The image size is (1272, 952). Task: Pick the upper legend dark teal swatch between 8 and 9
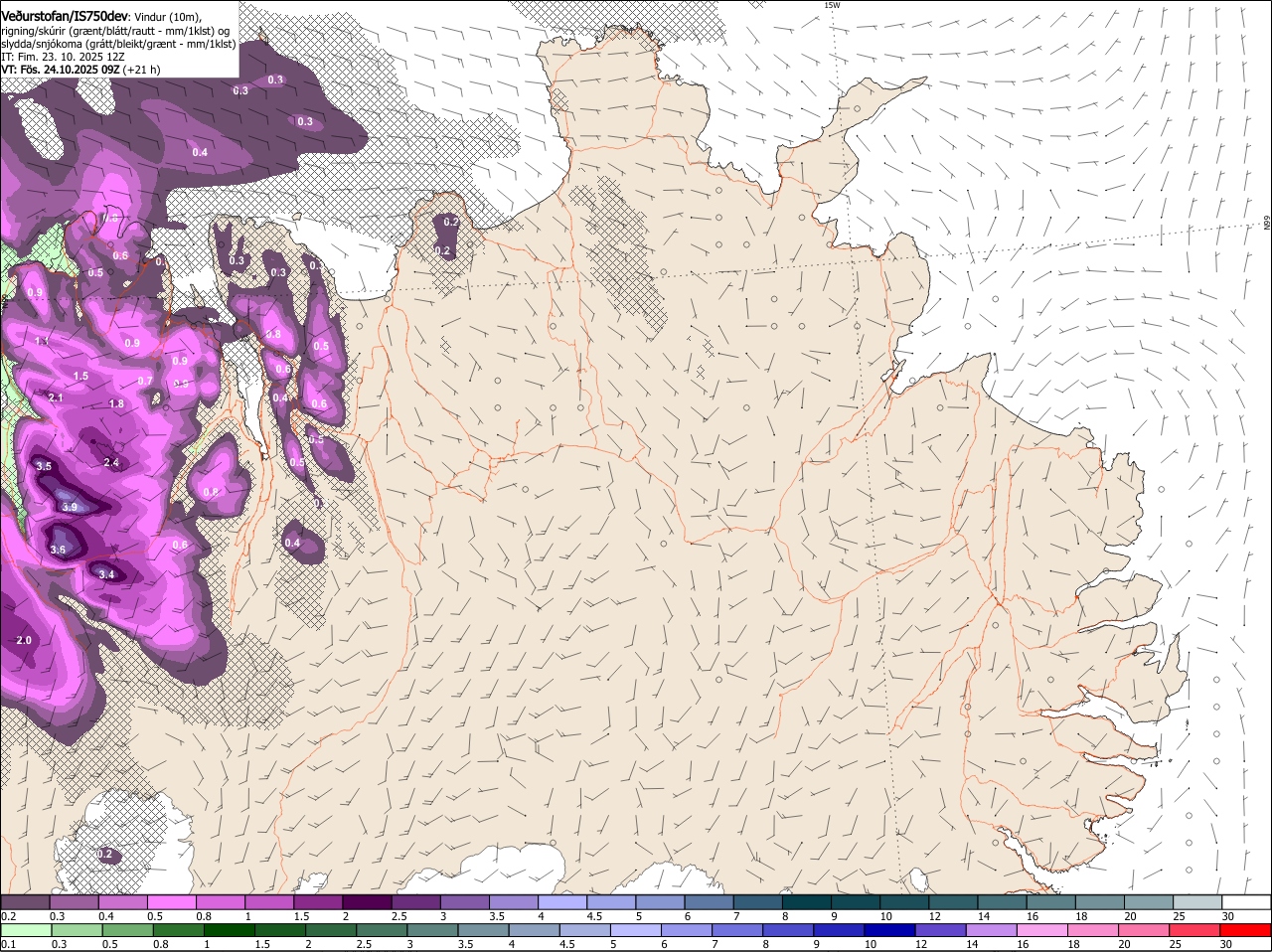click(807, 902)
